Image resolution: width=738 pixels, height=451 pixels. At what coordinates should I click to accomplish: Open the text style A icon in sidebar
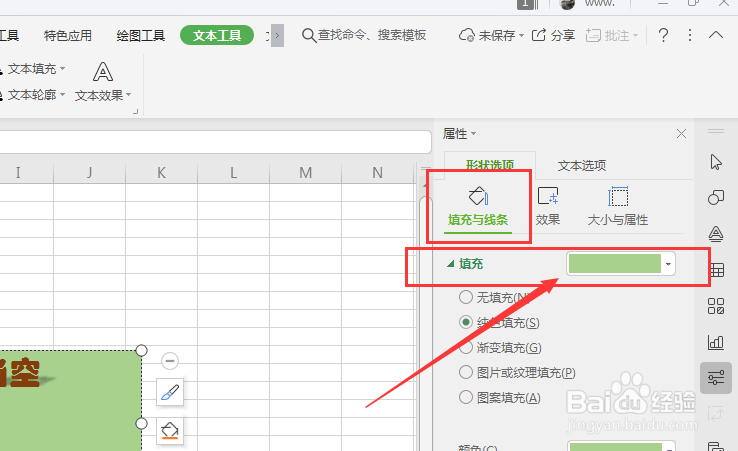pyautogui.click(x=716, y=234)
